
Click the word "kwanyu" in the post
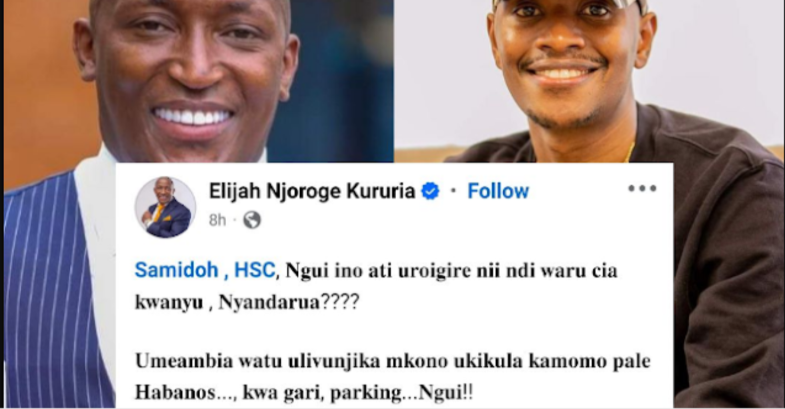point(169,303)
